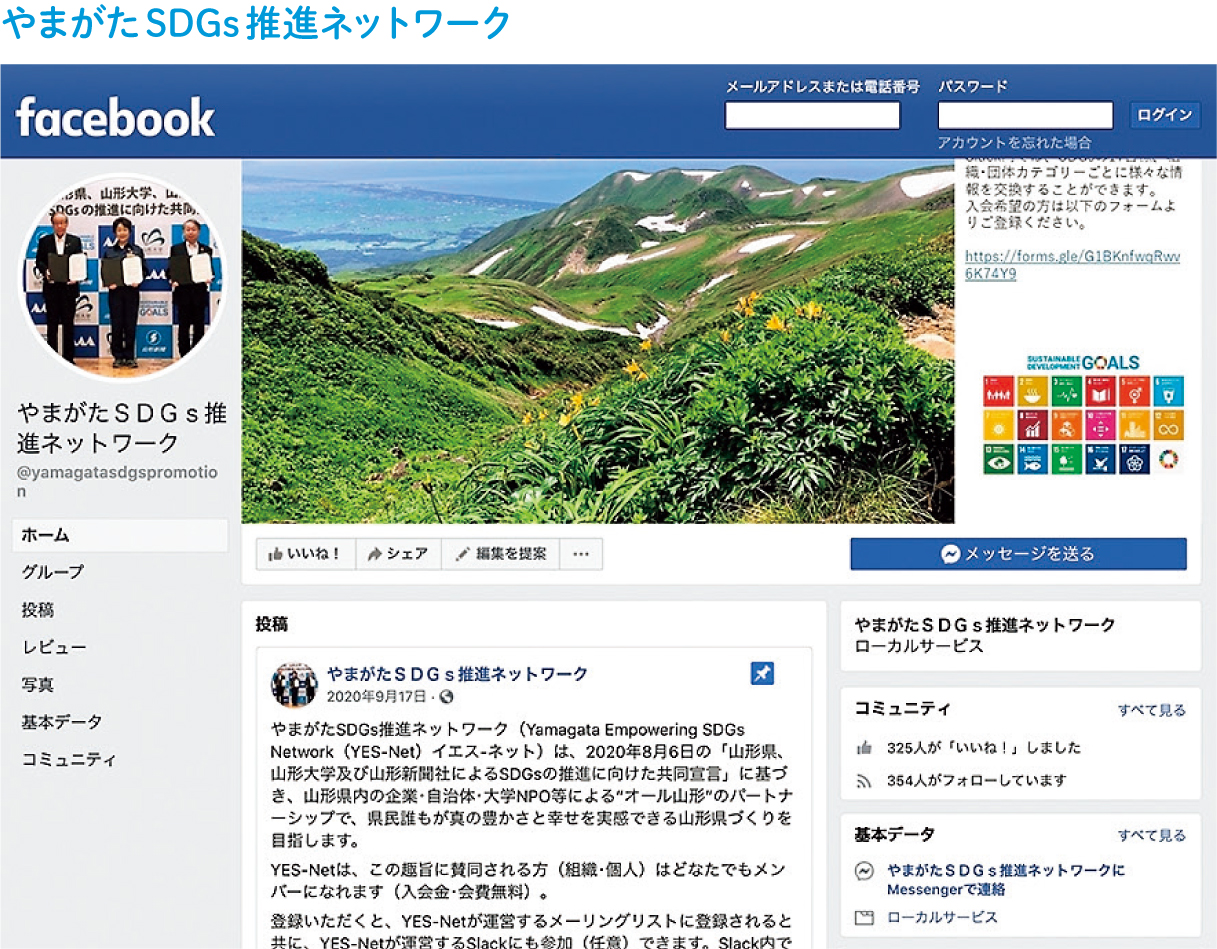Focus the email or phone number field
Viewport: 1217px width, 949px height.
click(x=812, y=115)
